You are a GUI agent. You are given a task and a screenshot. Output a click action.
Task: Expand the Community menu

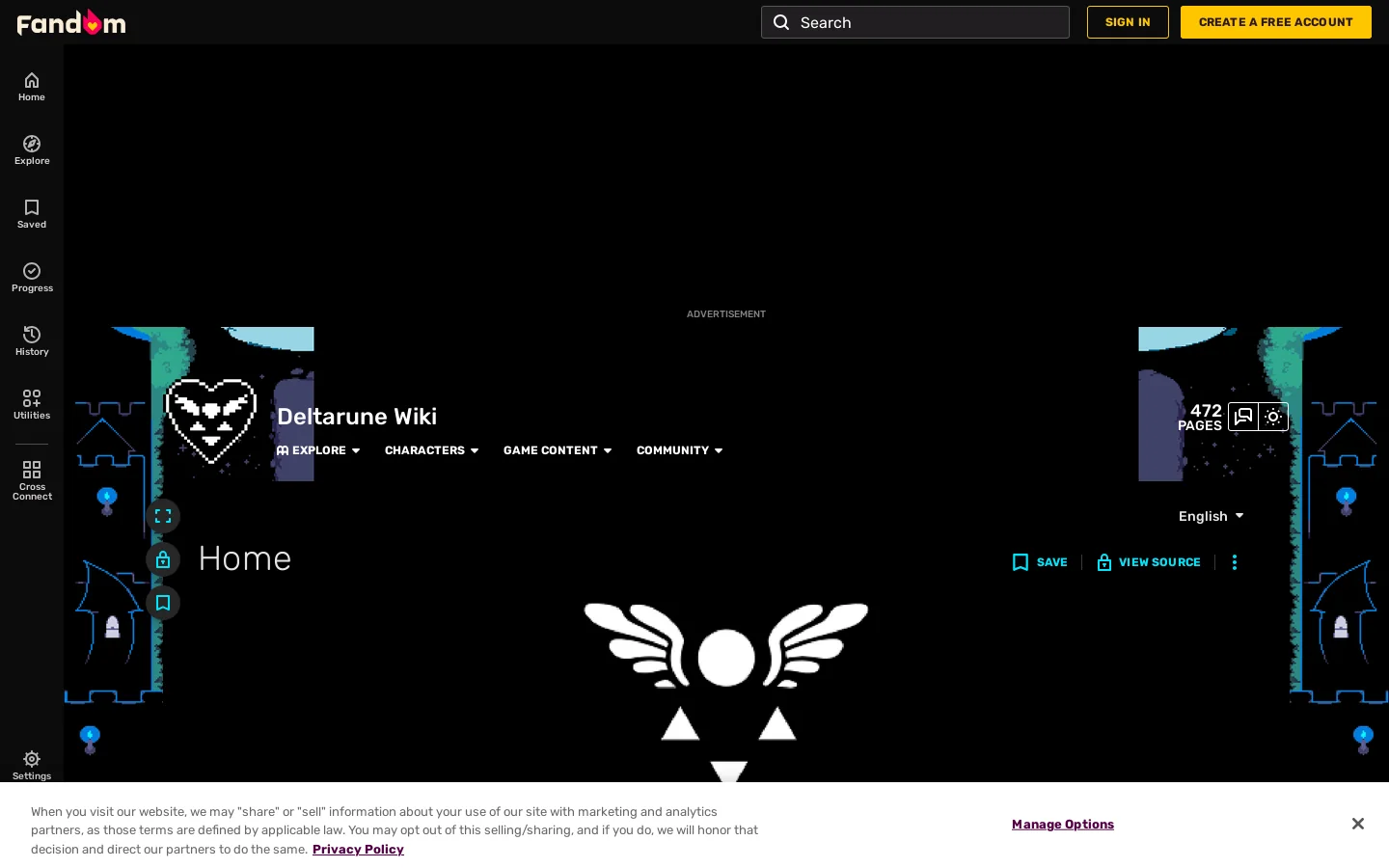(x=680, y=450)
